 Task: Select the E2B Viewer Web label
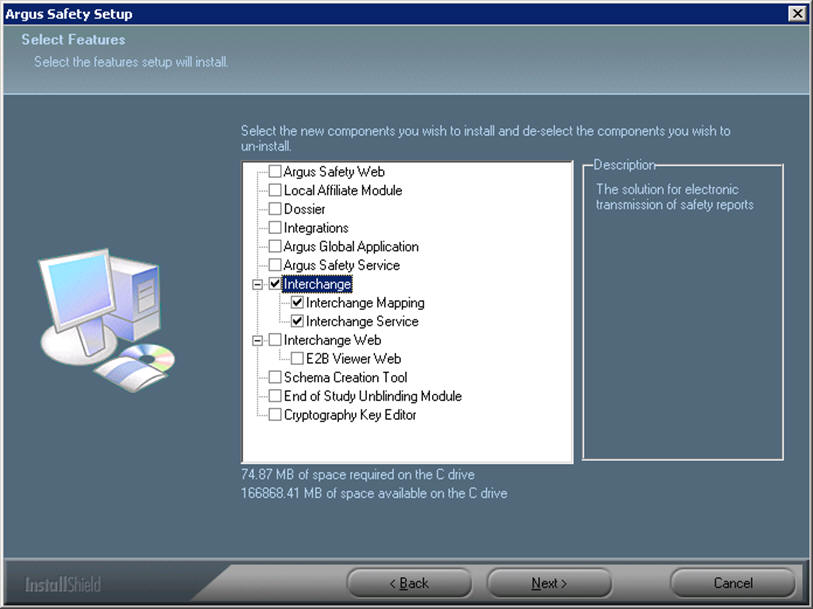click(353, 359)
